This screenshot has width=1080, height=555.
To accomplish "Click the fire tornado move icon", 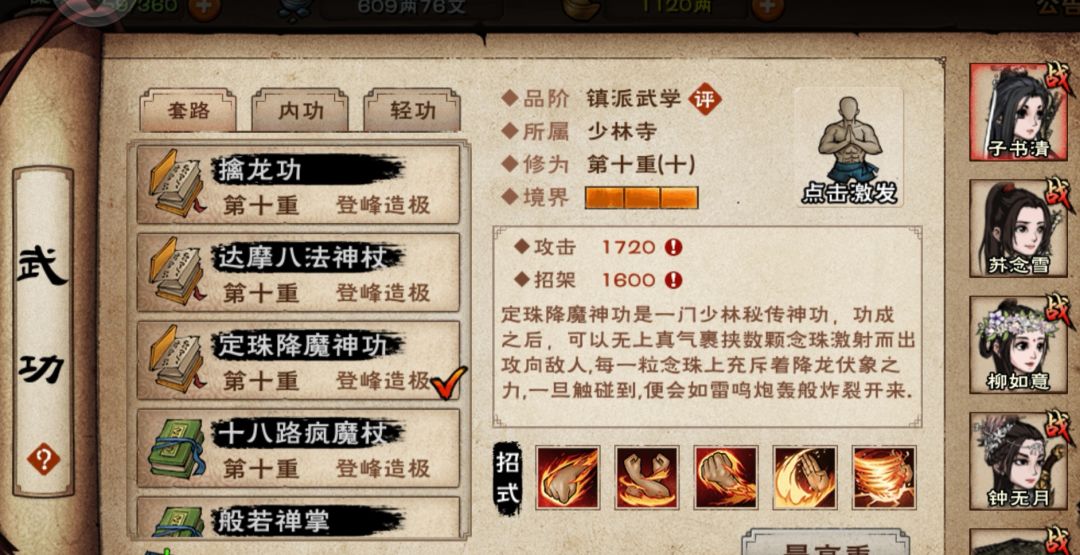I will click(884, 477).
